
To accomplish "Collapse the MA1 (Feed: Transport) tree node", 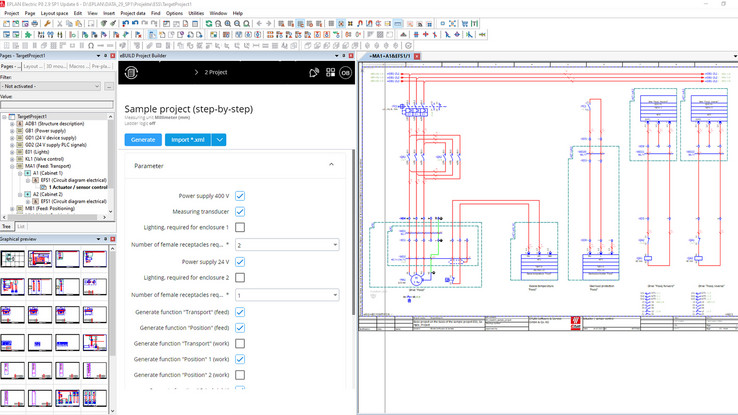I will (12, 166).
